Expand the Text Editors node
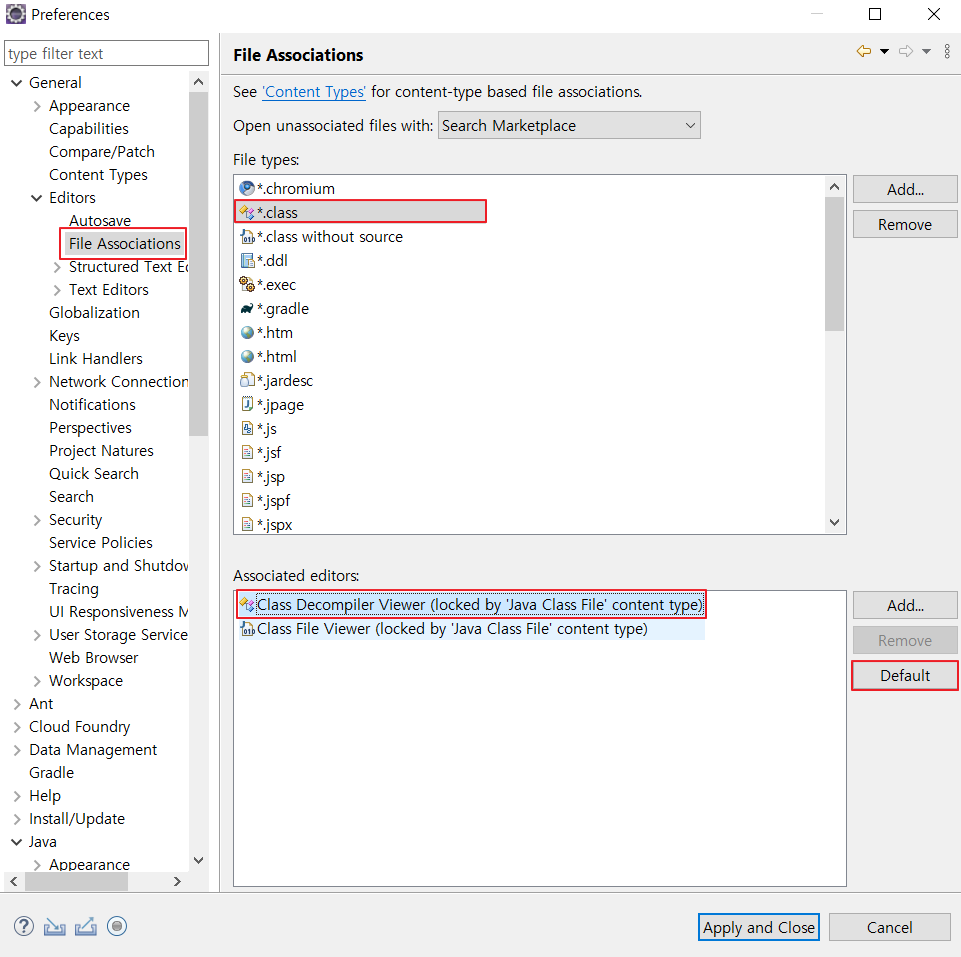Image resolution: width=961 pixels, height=957 pixels. [x=57, y=290]
